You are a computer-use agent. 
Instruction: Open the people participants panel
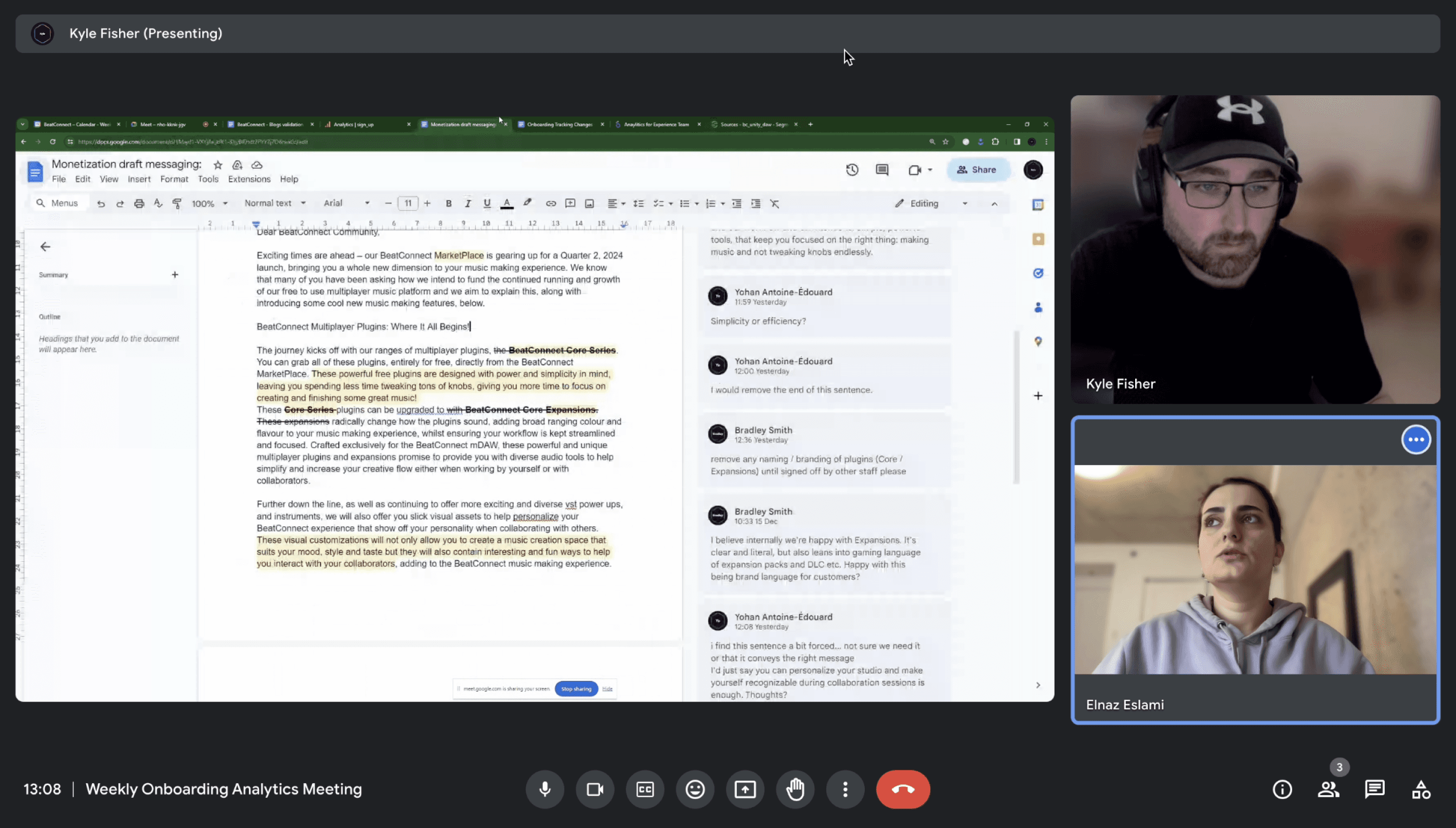(x=1329, y=790)
